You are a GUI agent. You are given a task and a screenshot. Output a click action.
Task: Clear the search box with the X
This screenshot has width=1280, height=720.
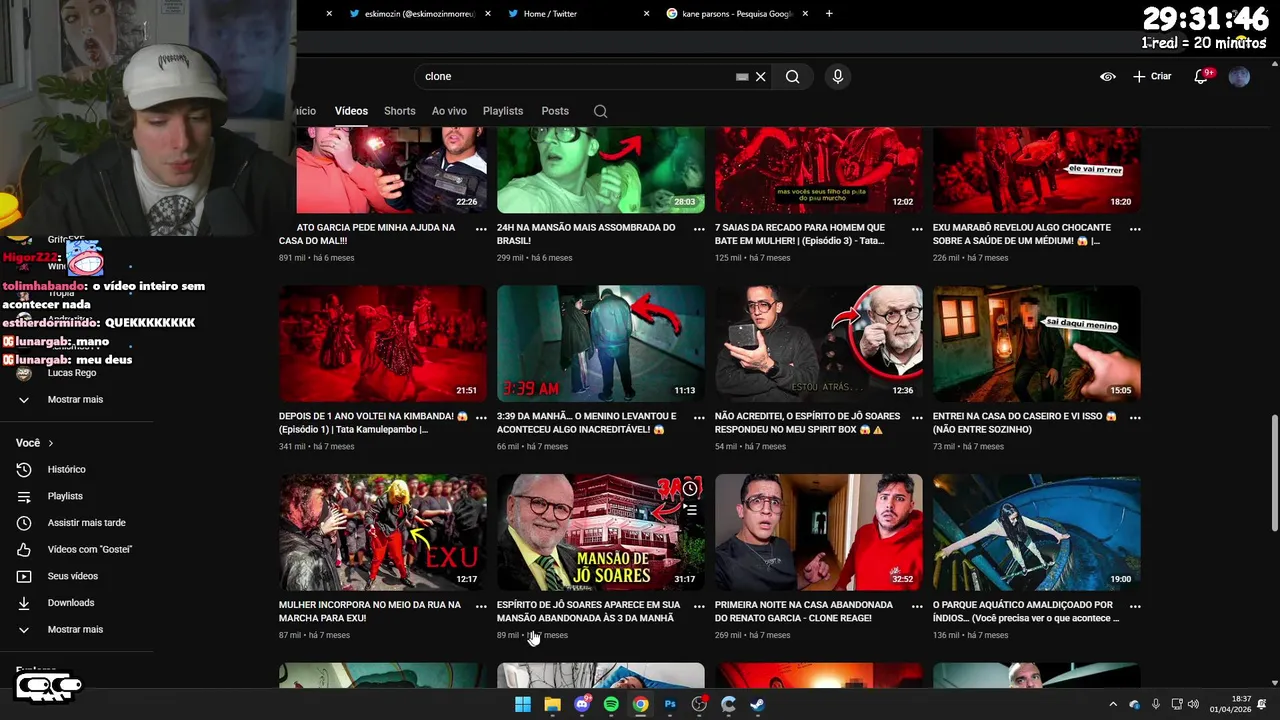coord(760,77)
